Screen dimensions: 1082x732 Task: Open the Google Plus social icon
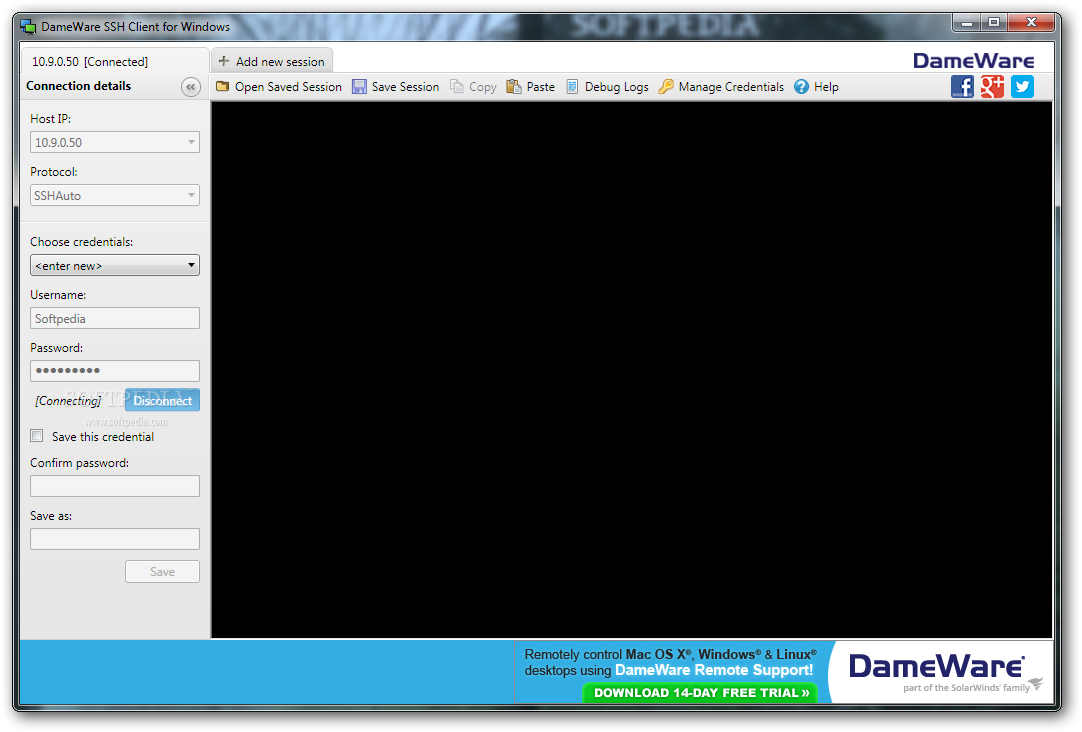(x=992, y=87)
